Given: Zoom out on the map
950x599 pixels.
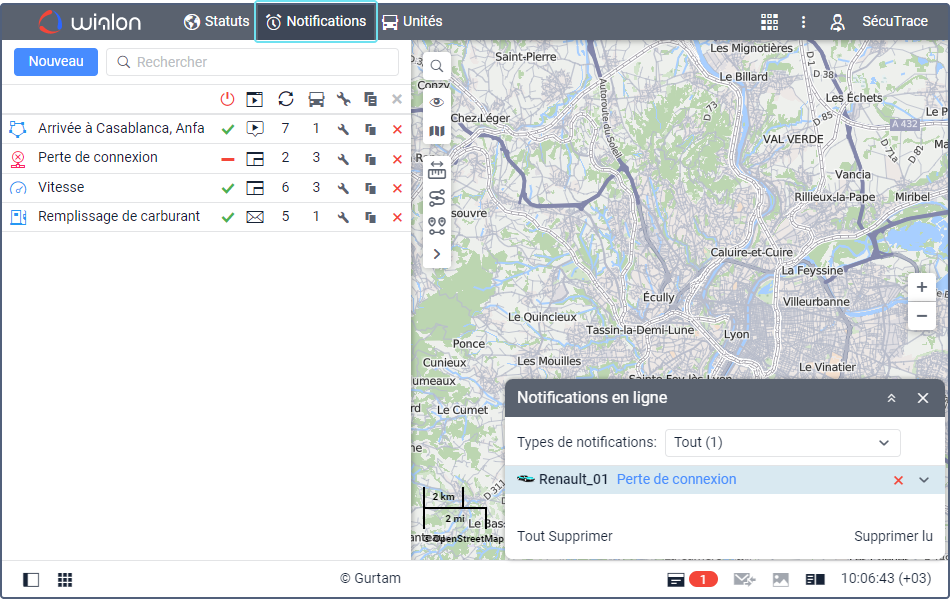Looking at the screenshot, I should pyautogui.click(x=922, y=316).
